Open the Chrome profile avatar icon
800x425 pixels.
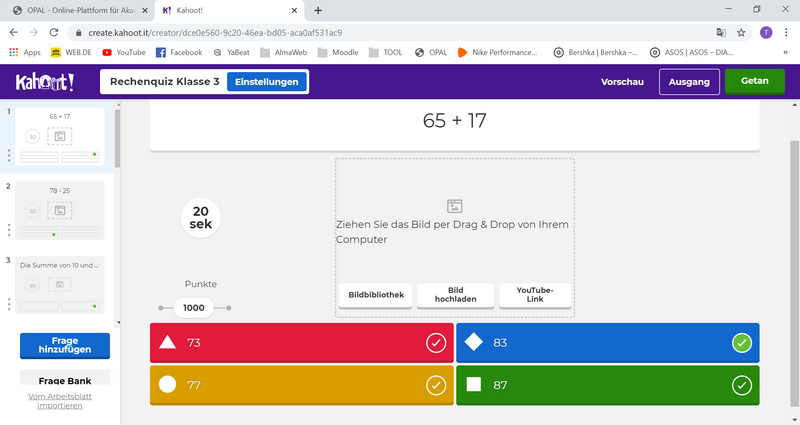pos(765,32)
